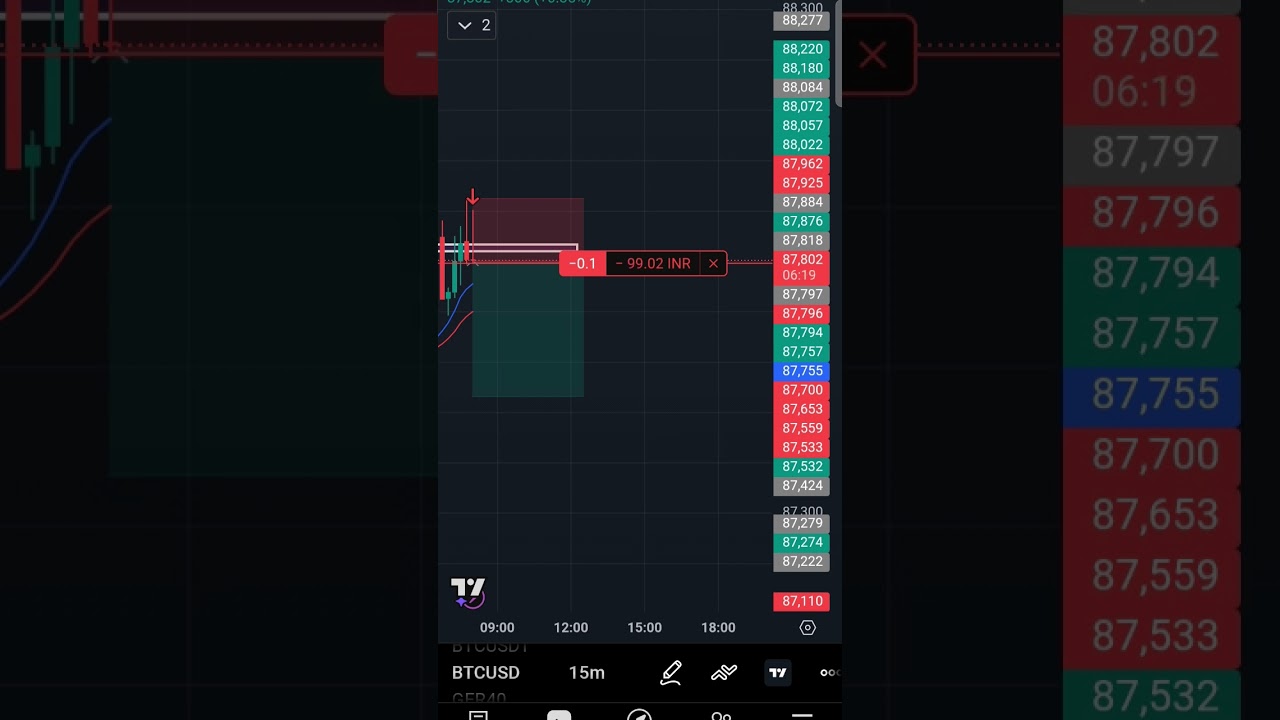Image resolution: width=1280 pixels, height=720 pixels.
Task: Tap the 87,962 price label
Action: [x=802, y=164]
